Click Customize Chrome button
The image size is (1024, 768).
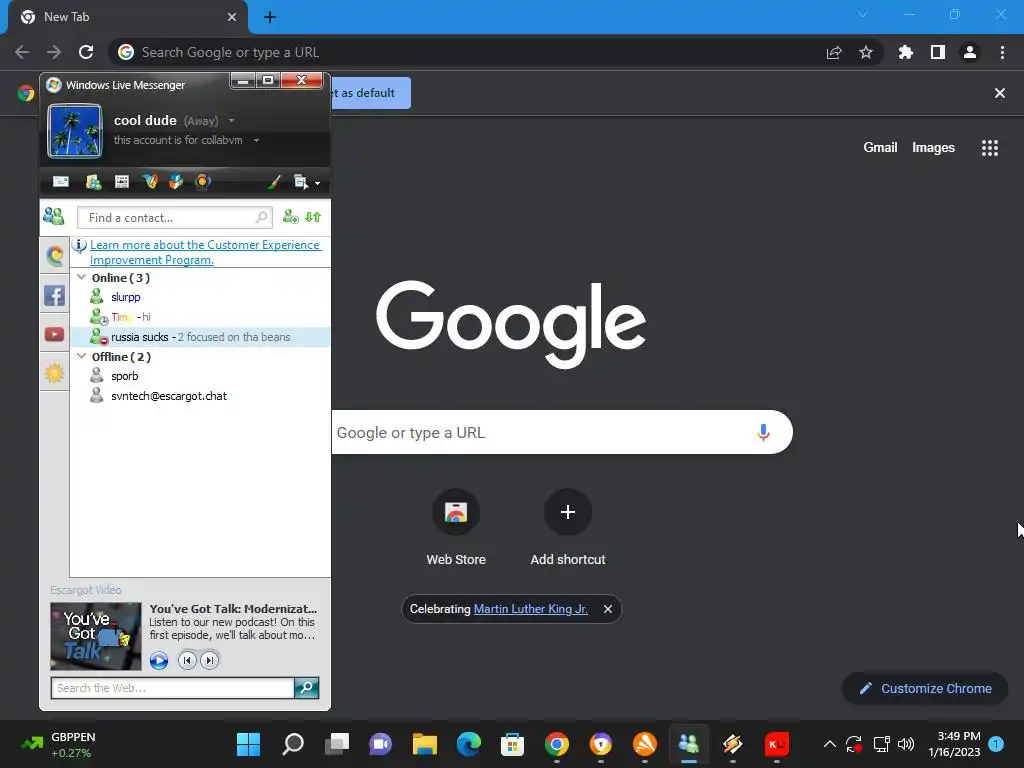point(925,688)
